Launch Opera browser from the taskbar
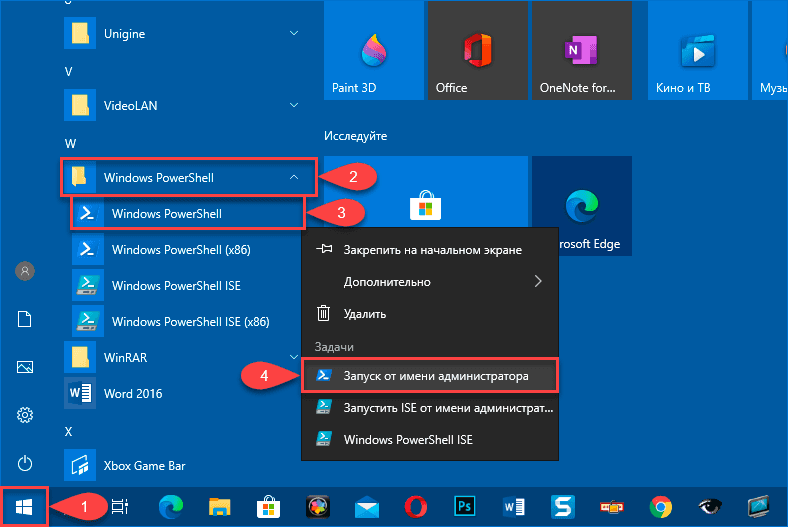The height and width of the screenshot is (527, 788). coord(416,506)
